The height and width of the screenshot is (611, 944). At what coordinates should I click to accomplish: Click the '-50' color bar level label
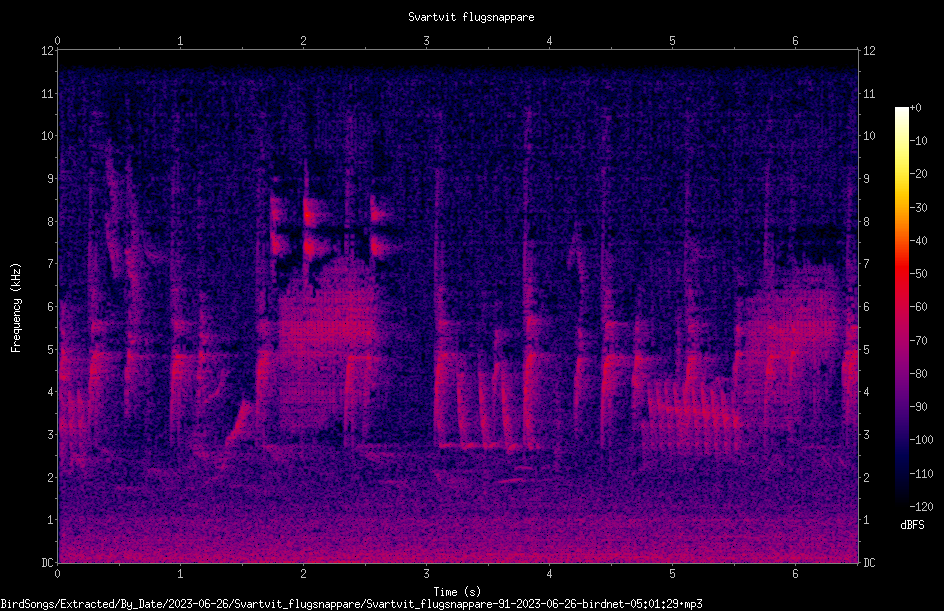918,274
